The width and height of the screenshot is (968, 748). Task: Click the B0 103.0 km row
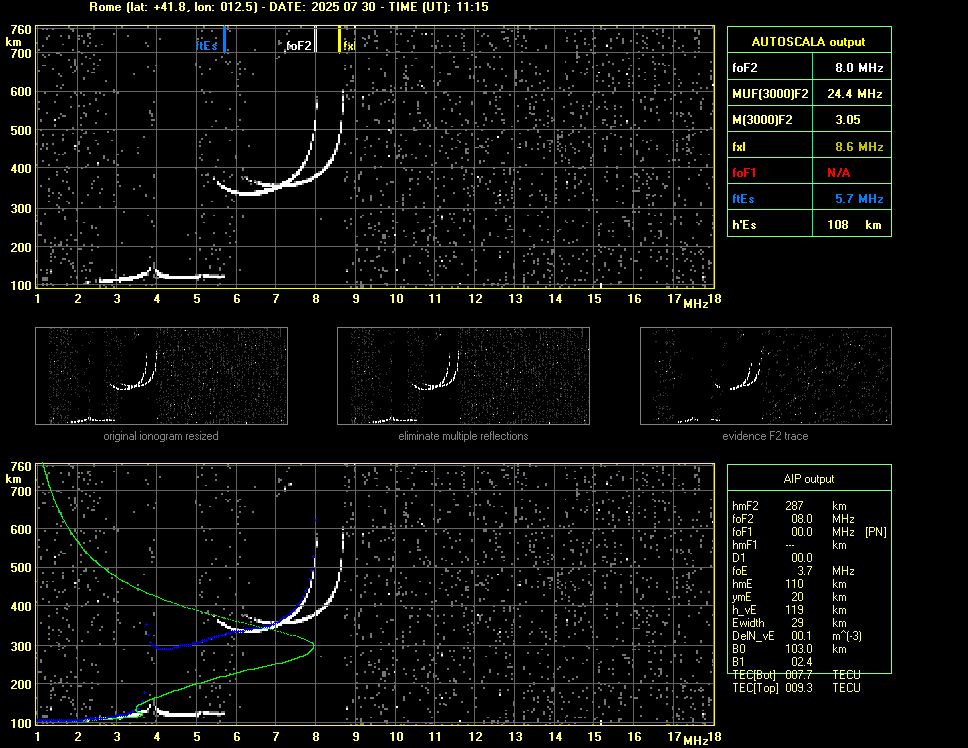coord(789,649)
